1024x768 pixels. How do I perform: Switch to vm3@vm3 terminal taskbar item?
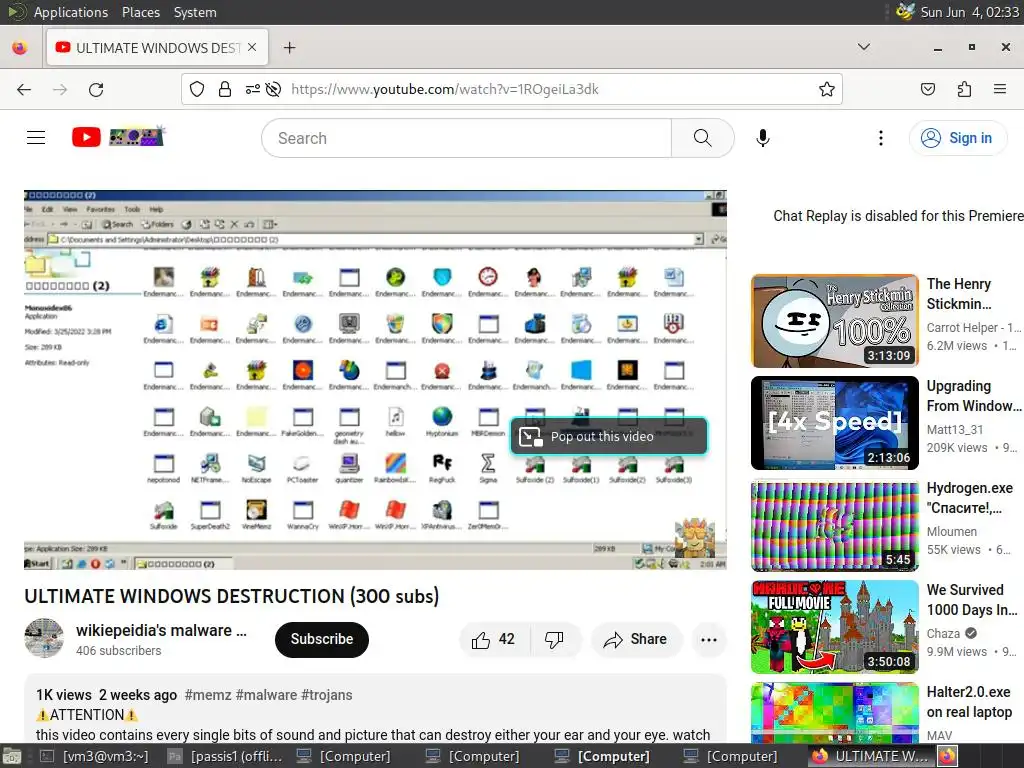(94, 756)
